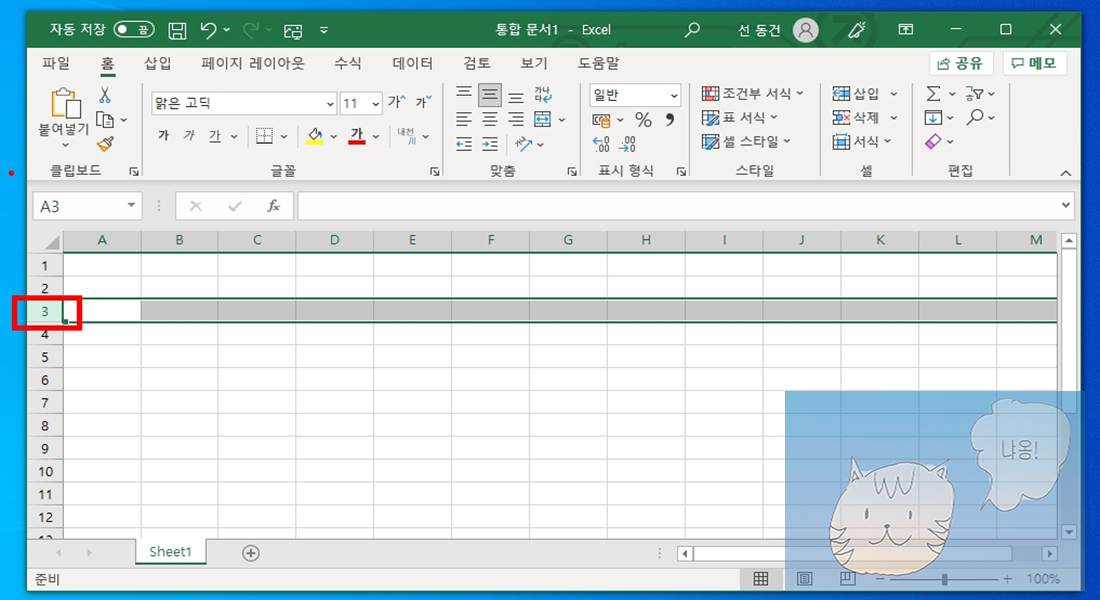1100x600 pixels.
Task: Decrease decimal places
Action: (628, 145)
